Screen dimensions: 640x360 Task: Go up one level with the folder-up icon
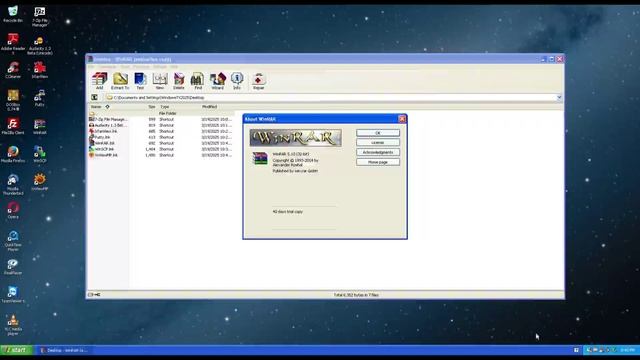(94, 98)
